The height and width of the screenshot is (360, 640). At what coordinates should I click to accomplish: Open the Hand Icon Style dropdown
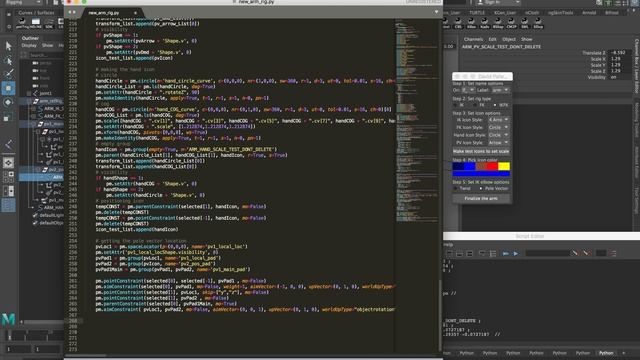499,135
